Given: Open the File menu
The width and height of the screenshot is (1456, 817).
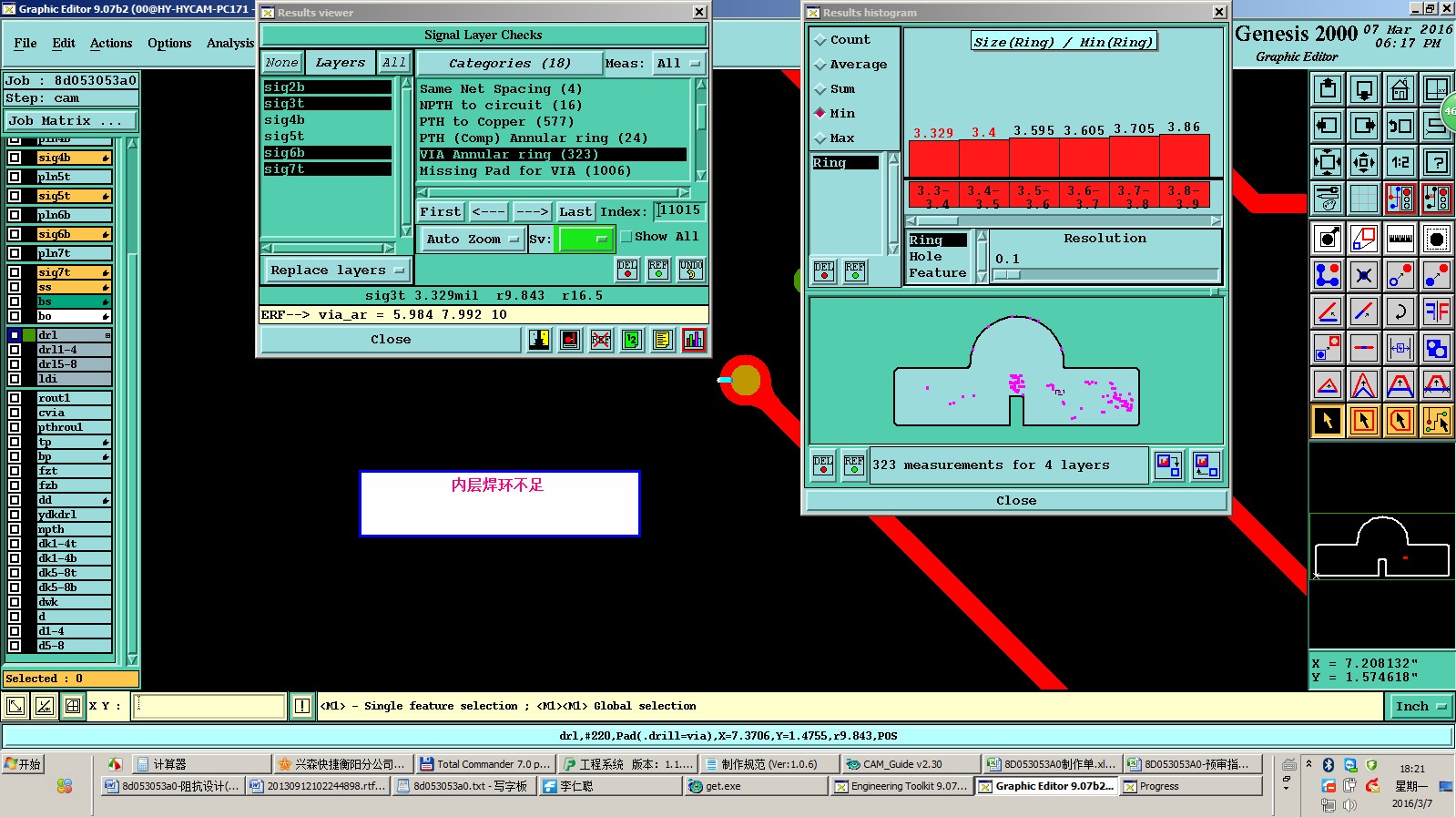Looking at the screenshot, I should point(25,44).
